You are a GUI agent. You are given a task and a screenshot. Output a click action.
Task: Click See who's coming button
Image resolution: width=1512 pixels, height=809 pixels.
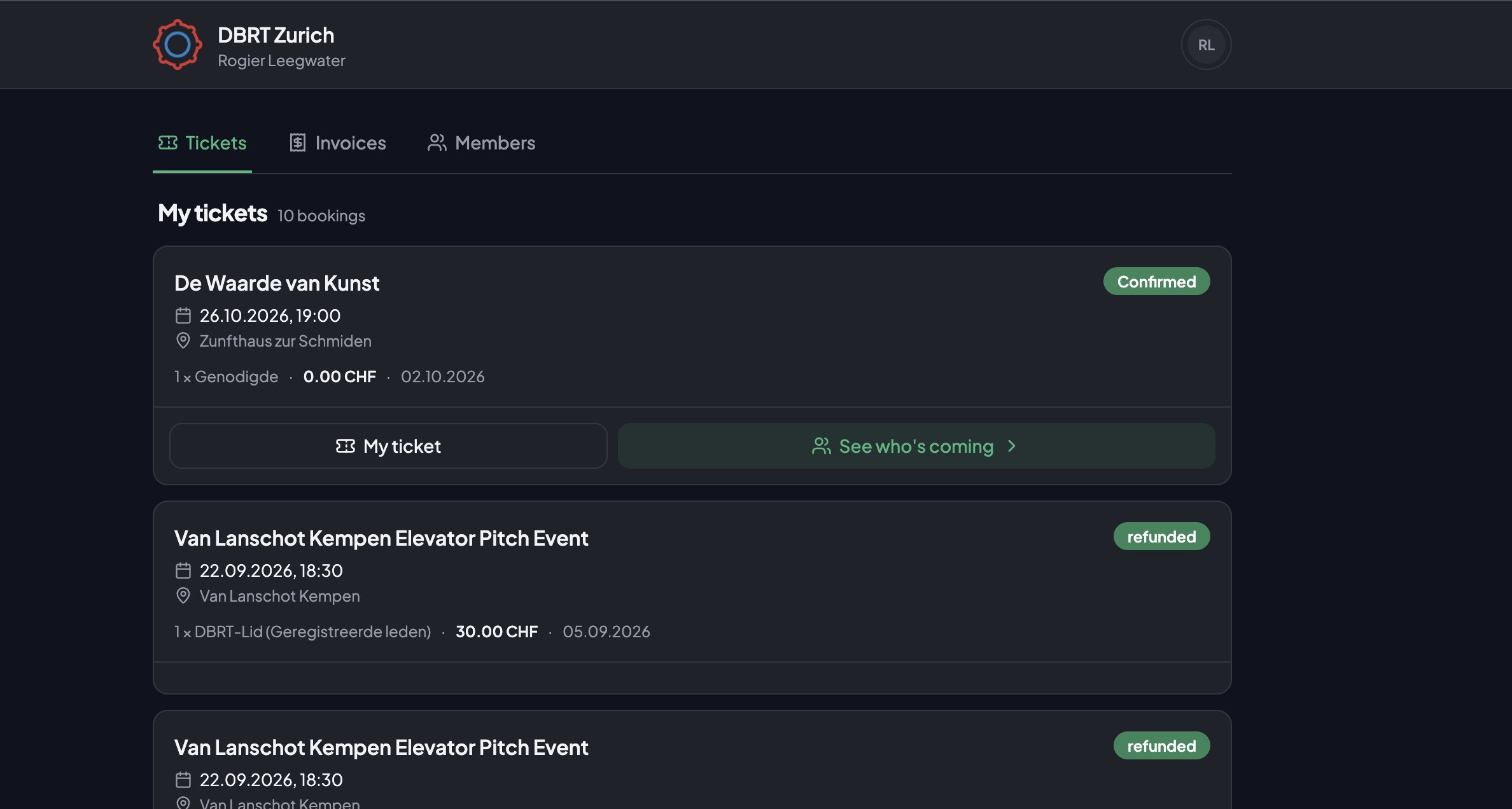916,446
